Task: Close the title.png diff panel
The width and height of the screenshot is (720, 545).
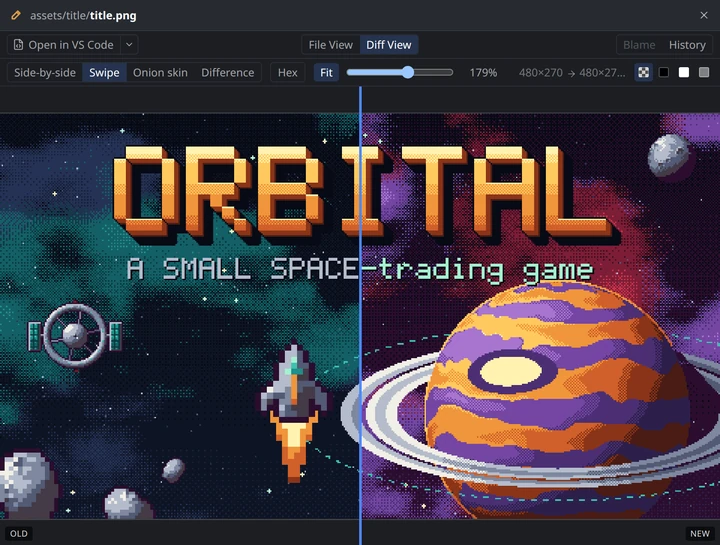Action: (704, 15)
